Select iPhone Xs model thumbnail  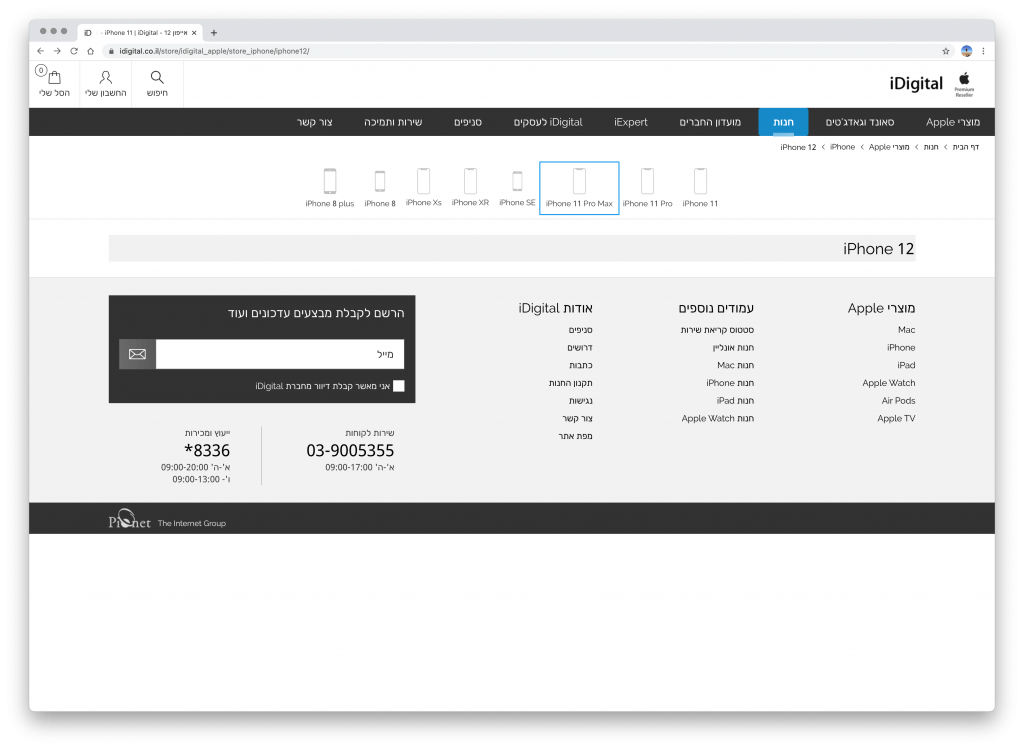(x=423, y=188)
